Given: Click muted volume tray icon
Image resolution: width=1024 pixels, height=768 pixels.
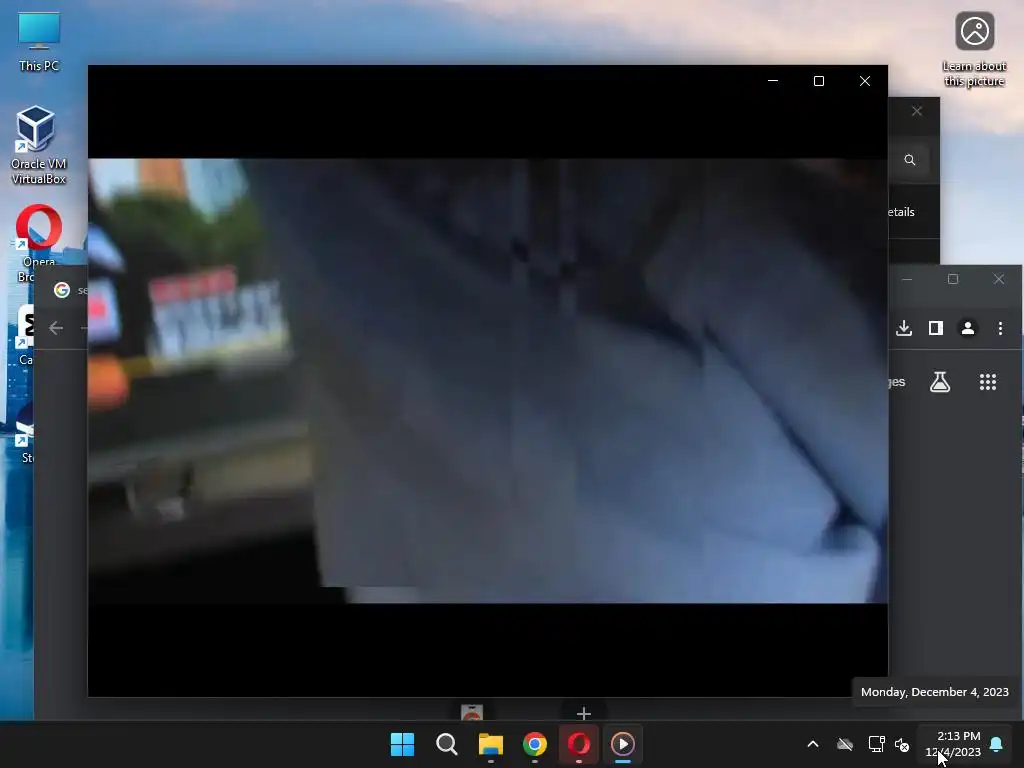Looking at the screenshot, I should click(902, 744).
